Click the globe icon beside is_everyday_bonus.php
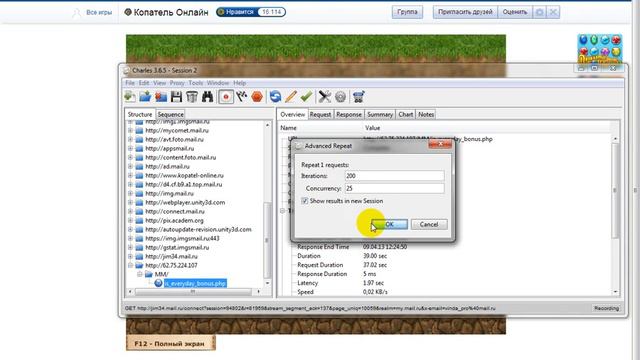640x360 pixels. pyautogui.click(x=159, y=283)
